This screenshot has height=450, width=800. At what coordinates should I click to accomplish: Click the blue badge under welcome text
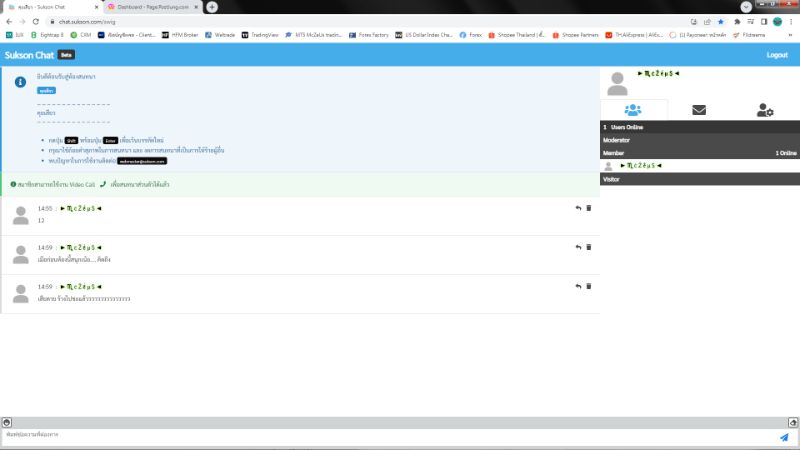click(x=46, y=90)
